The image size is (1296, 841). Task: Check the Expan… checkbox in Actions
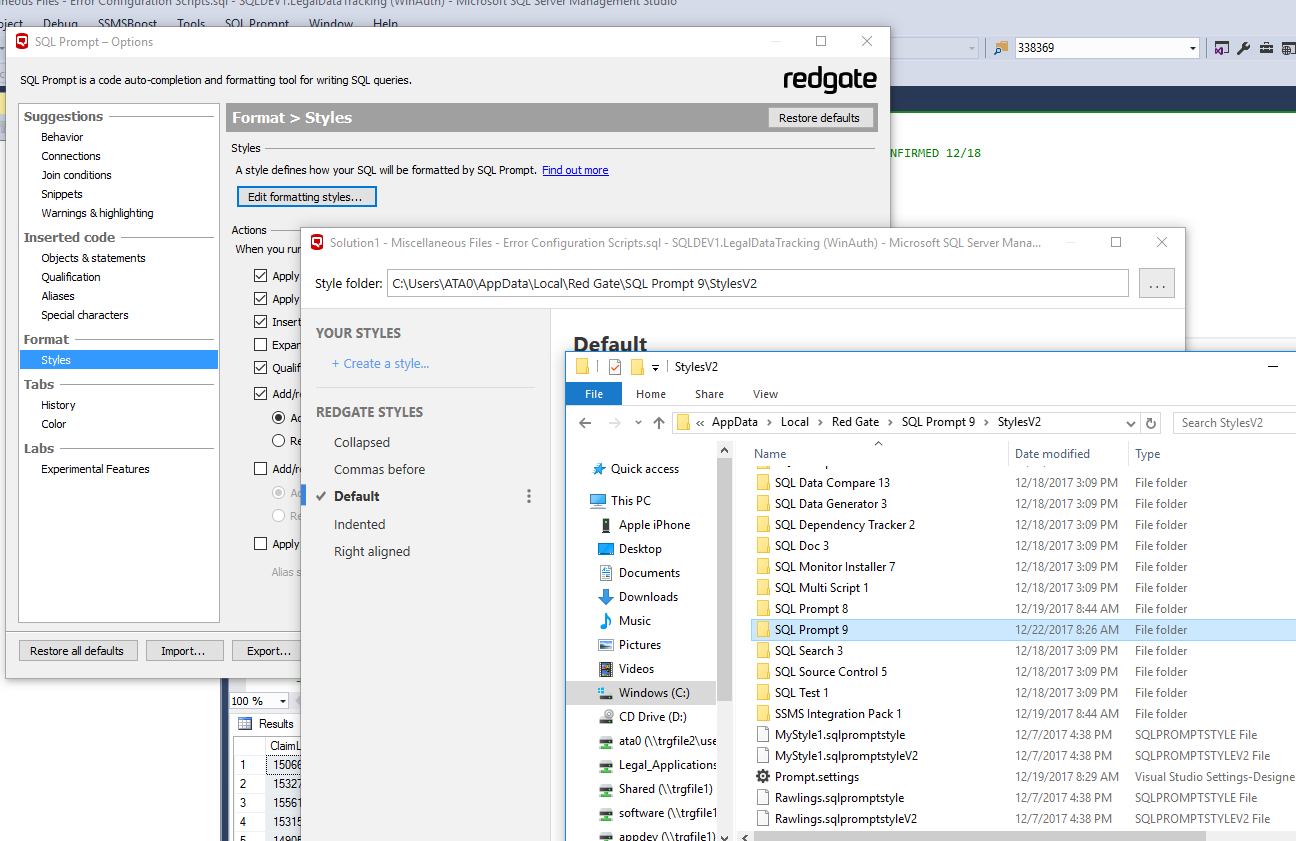click(261, 345)
